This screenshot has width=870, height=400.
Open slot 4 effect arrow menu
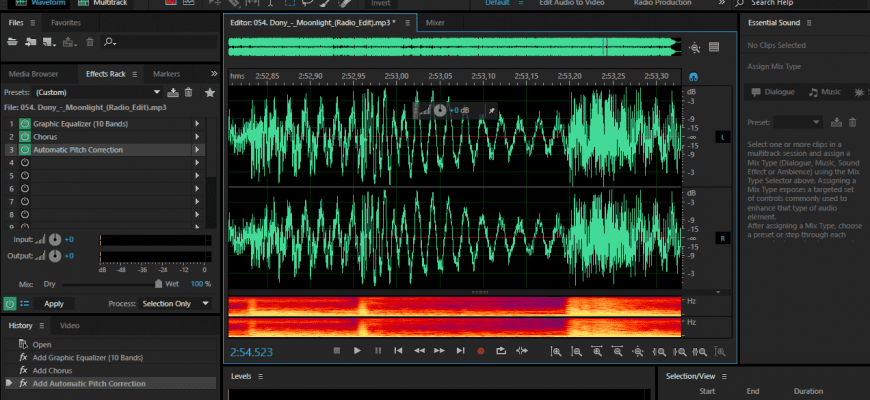tap(197, 163)
